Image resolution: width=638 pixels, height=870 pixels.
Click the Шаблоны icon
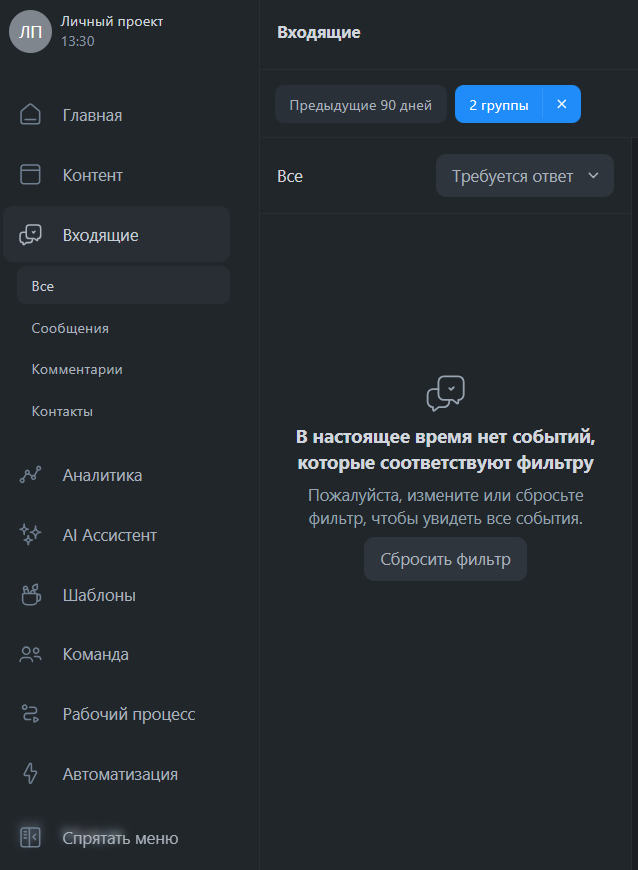pyautogui.click(x=31, y=595)
